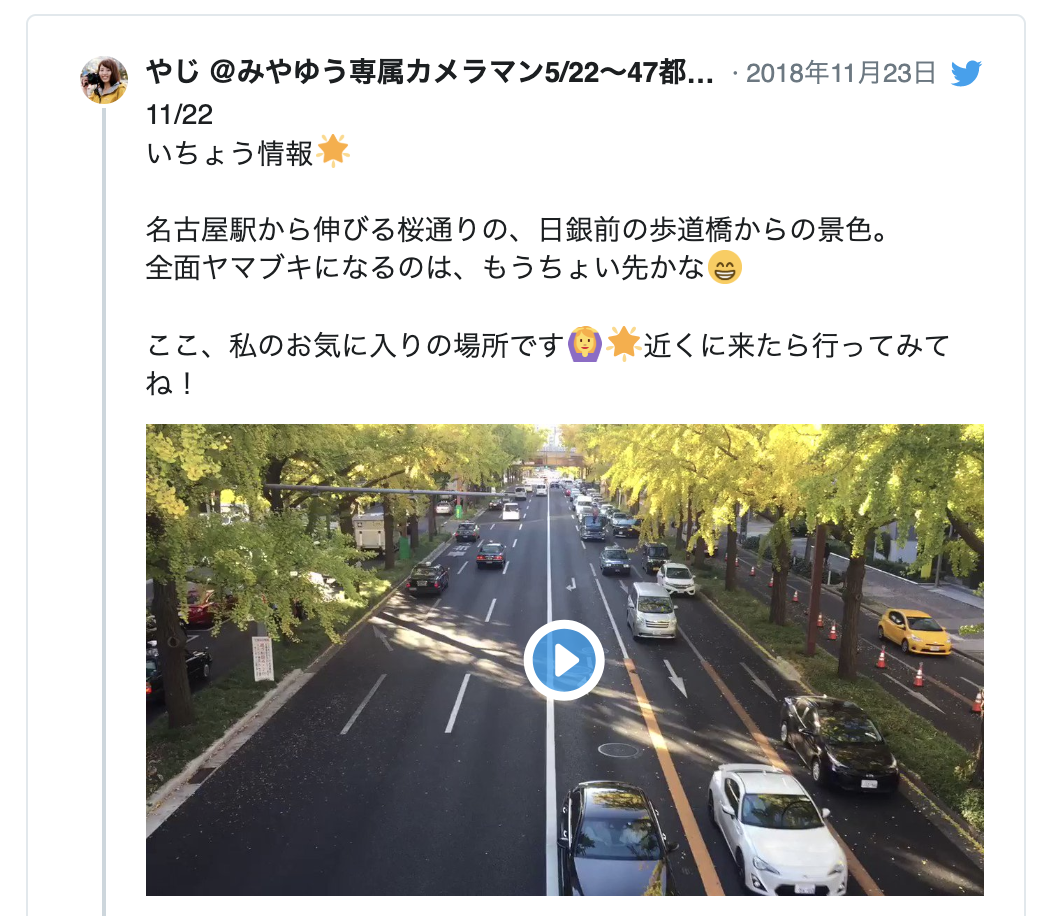Click the 名古屋駅から伸びる桜通り sentence
This screenshot has height=916, width=1056.
517,230
